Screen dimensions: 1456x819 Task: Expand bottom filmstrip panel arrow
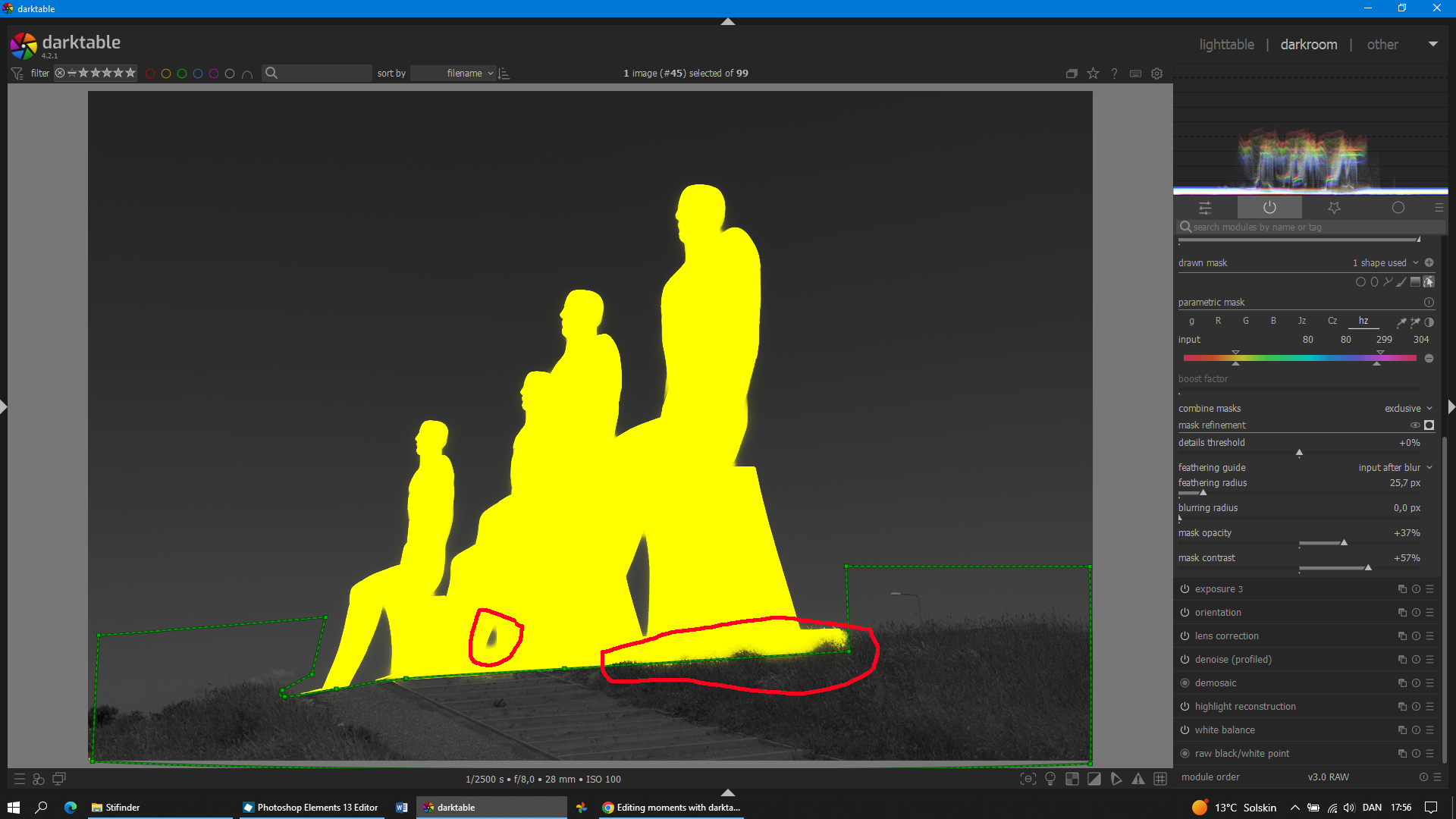(x=728, y=792)
